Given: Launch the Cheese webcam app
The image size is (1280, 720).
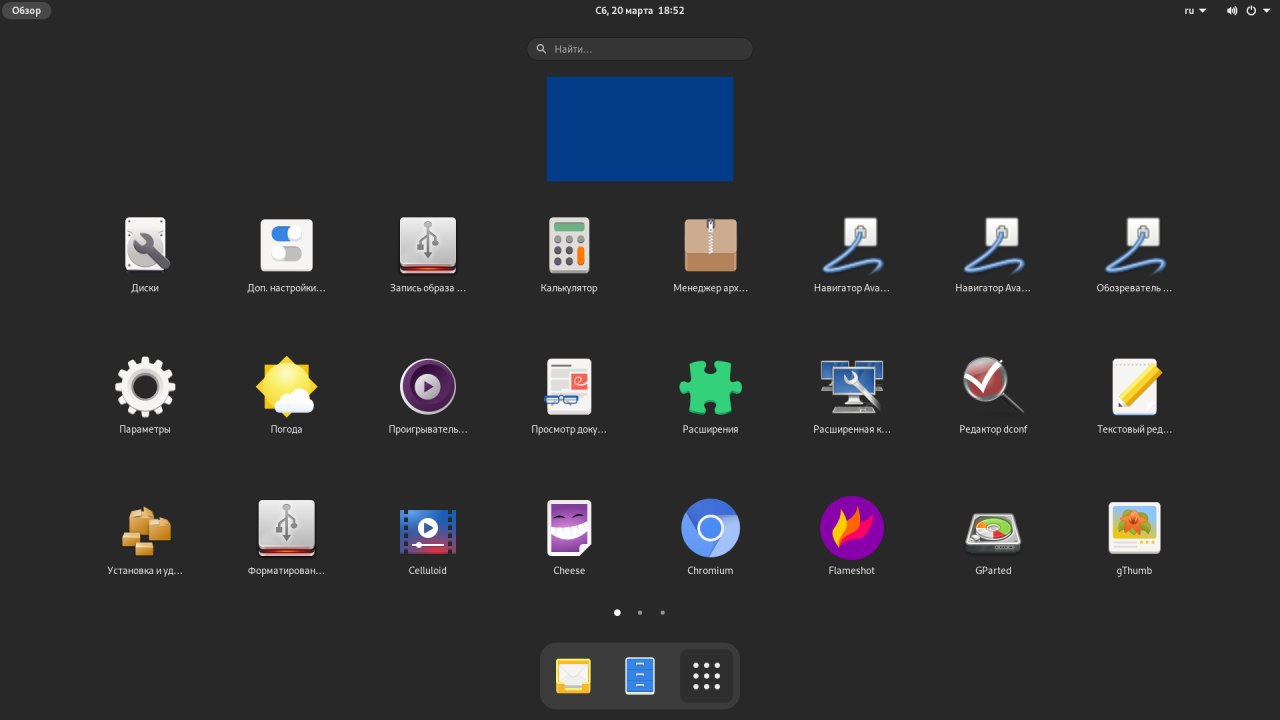Looking at the screenshot, I should tap(569, 528).
